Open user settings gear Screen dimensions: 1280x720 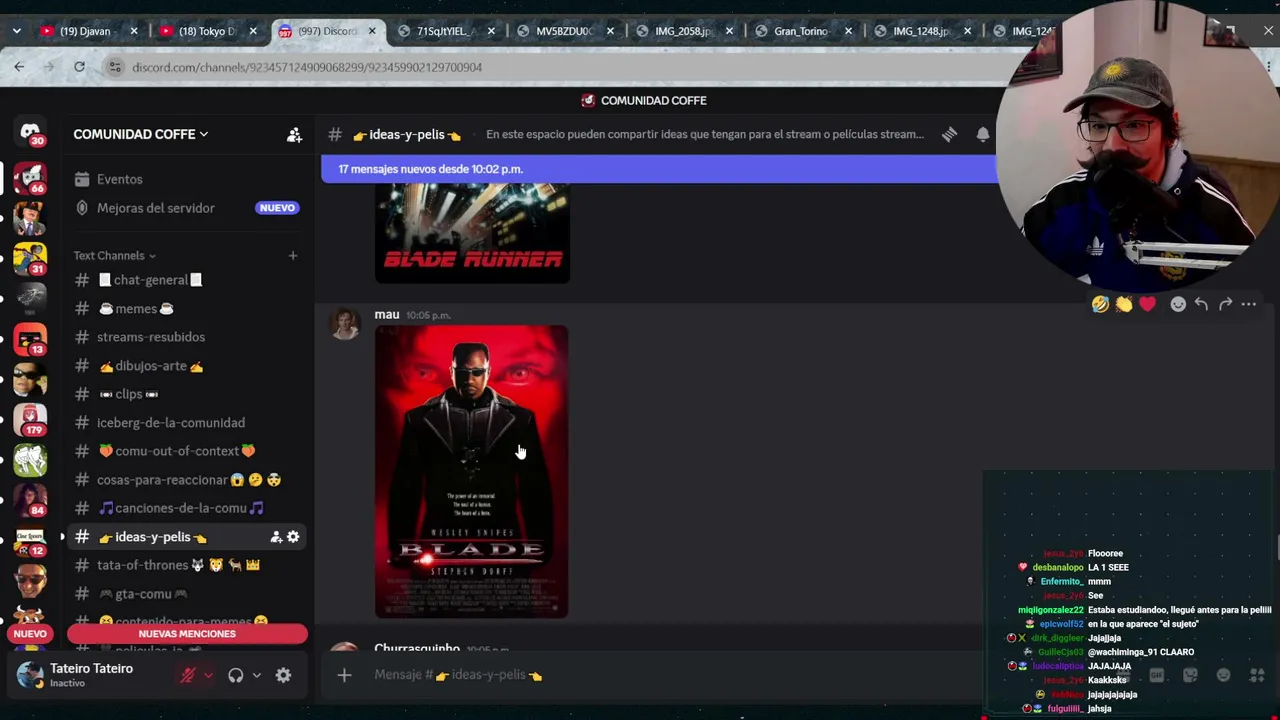(283, 675)
